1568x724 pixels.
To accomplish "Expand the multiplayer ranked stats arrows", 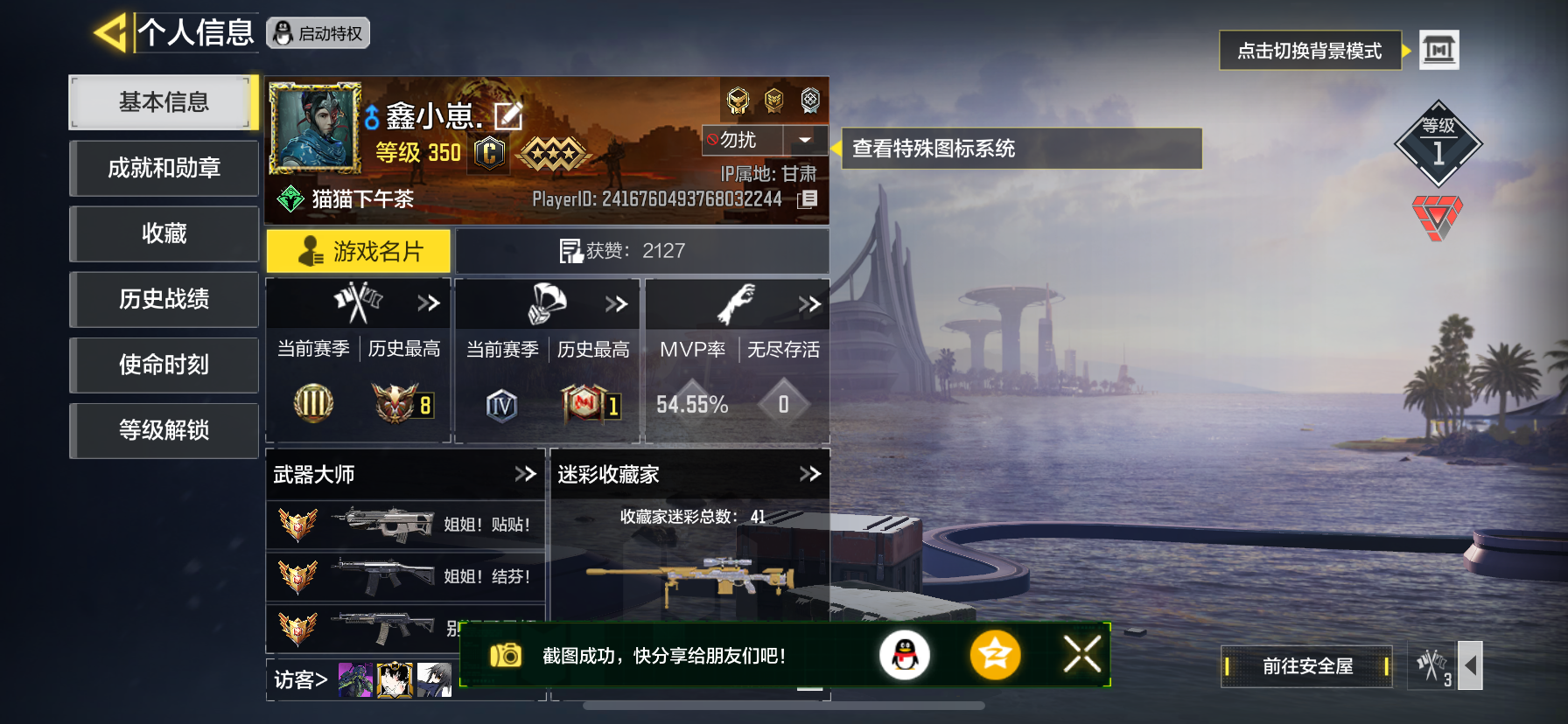I will click(x=428, y=303).
